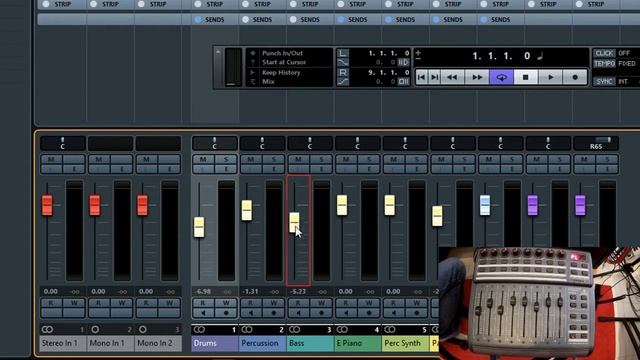Image resolution: width=640 pixels, height=360 pixels.
Task: Select the Bass channel name label
Action: [x=310, y=343]
